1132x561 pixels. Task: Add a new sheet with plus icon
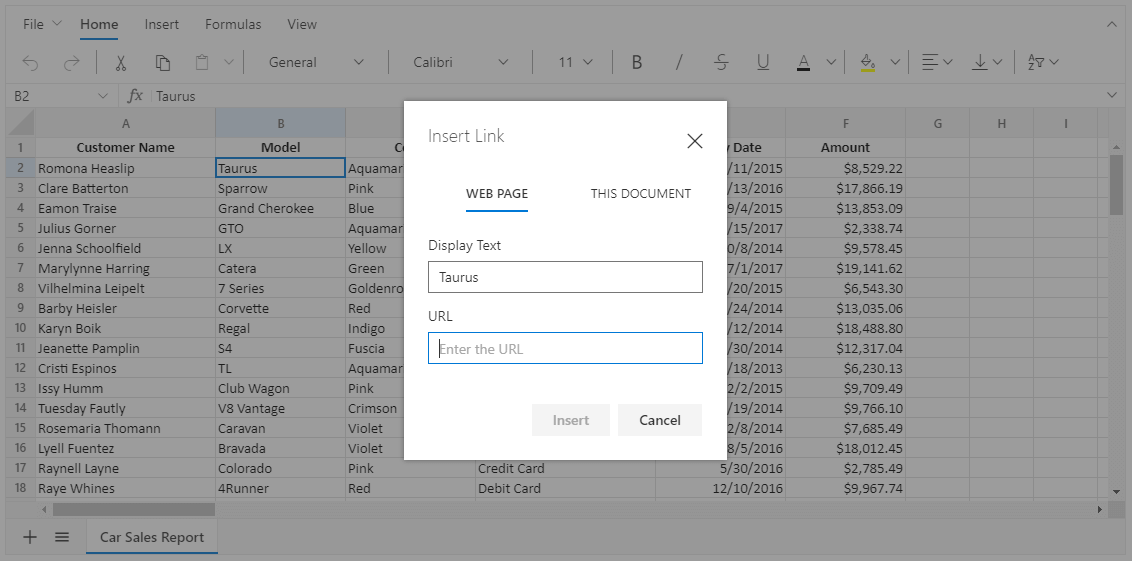(30, 537)
